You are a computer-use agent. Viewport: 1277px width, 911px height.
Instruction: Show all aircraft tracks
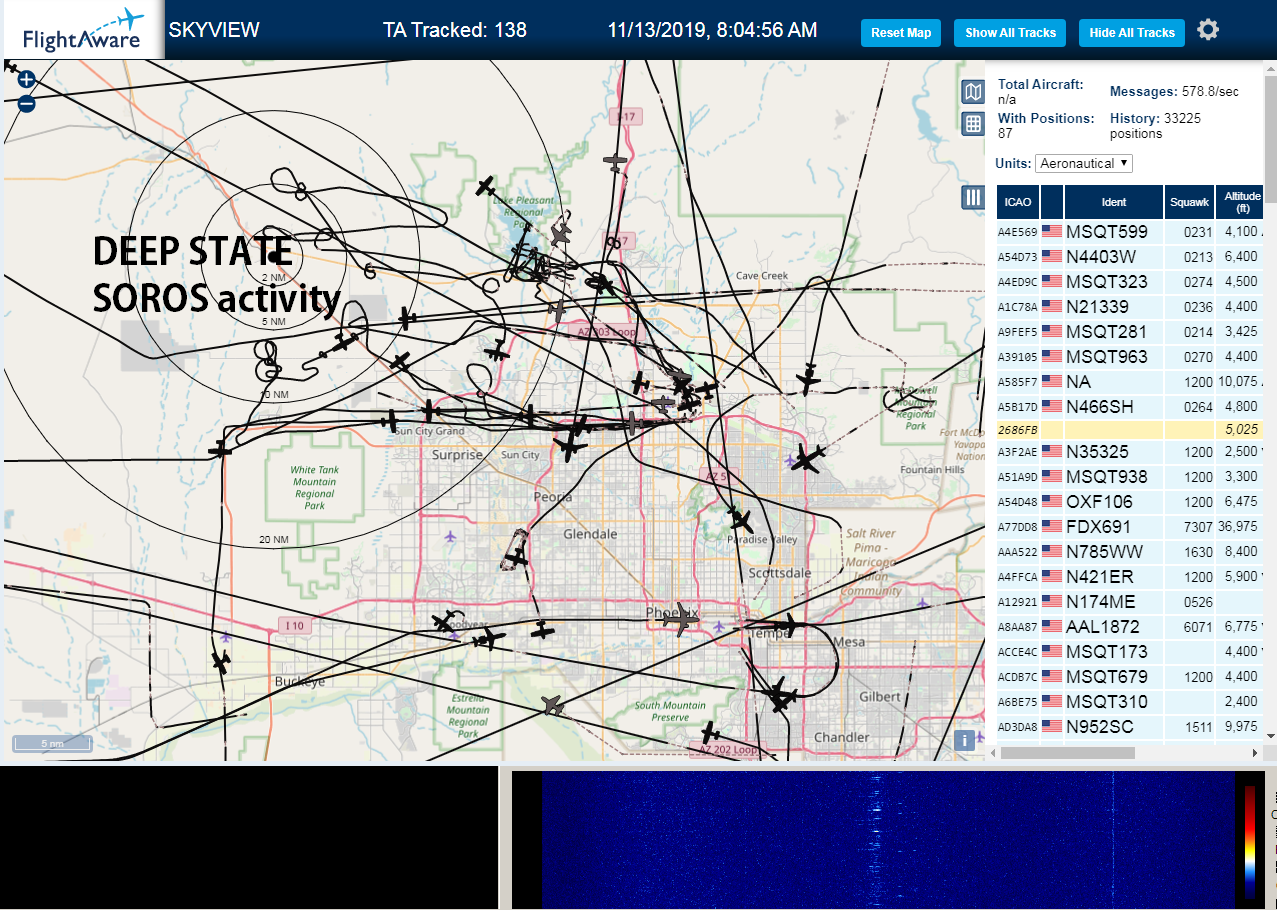point(1010,33)
